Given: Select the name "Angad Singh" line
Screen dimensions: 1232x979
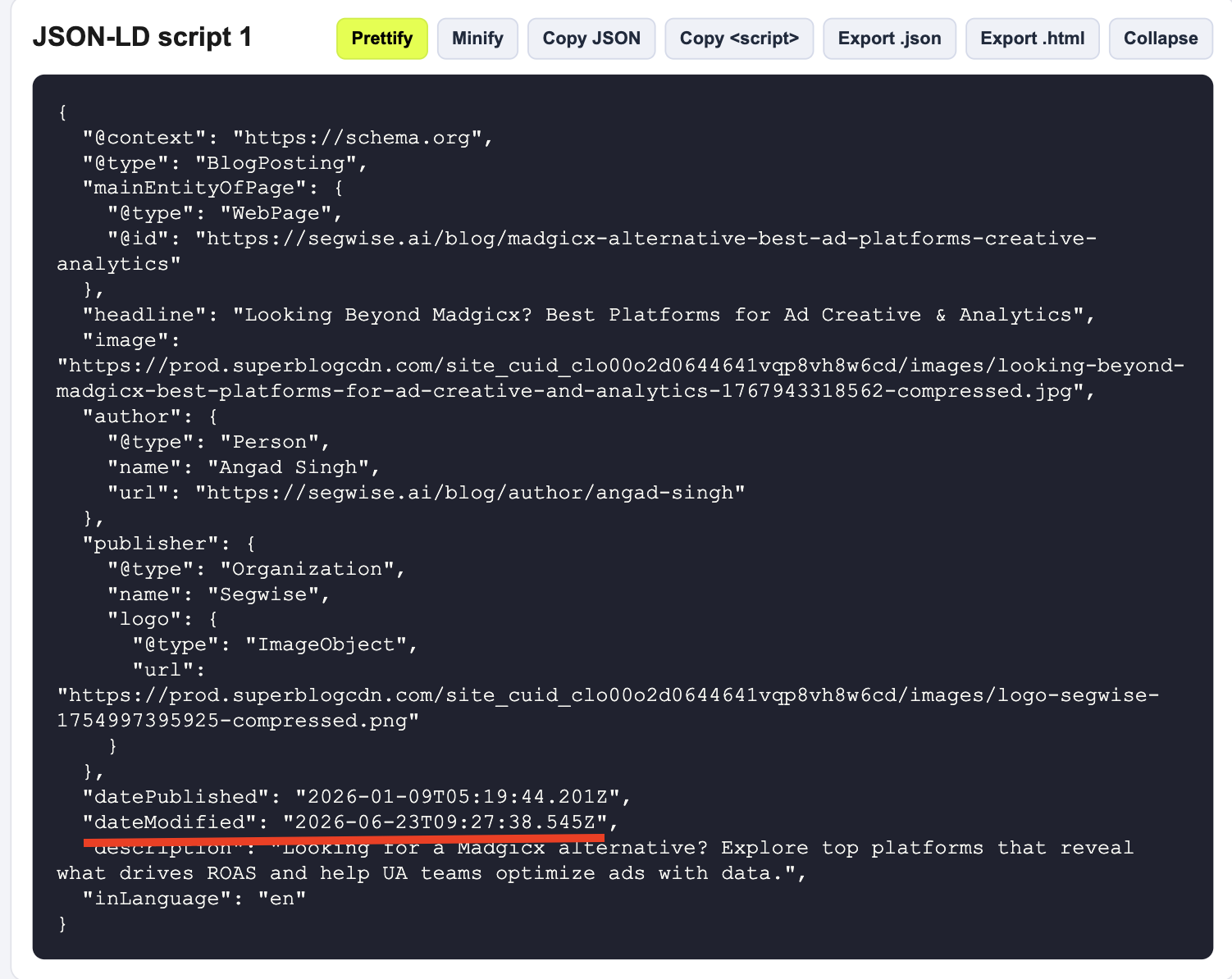Looking at the screenshot, I should [x=244, y=468].
